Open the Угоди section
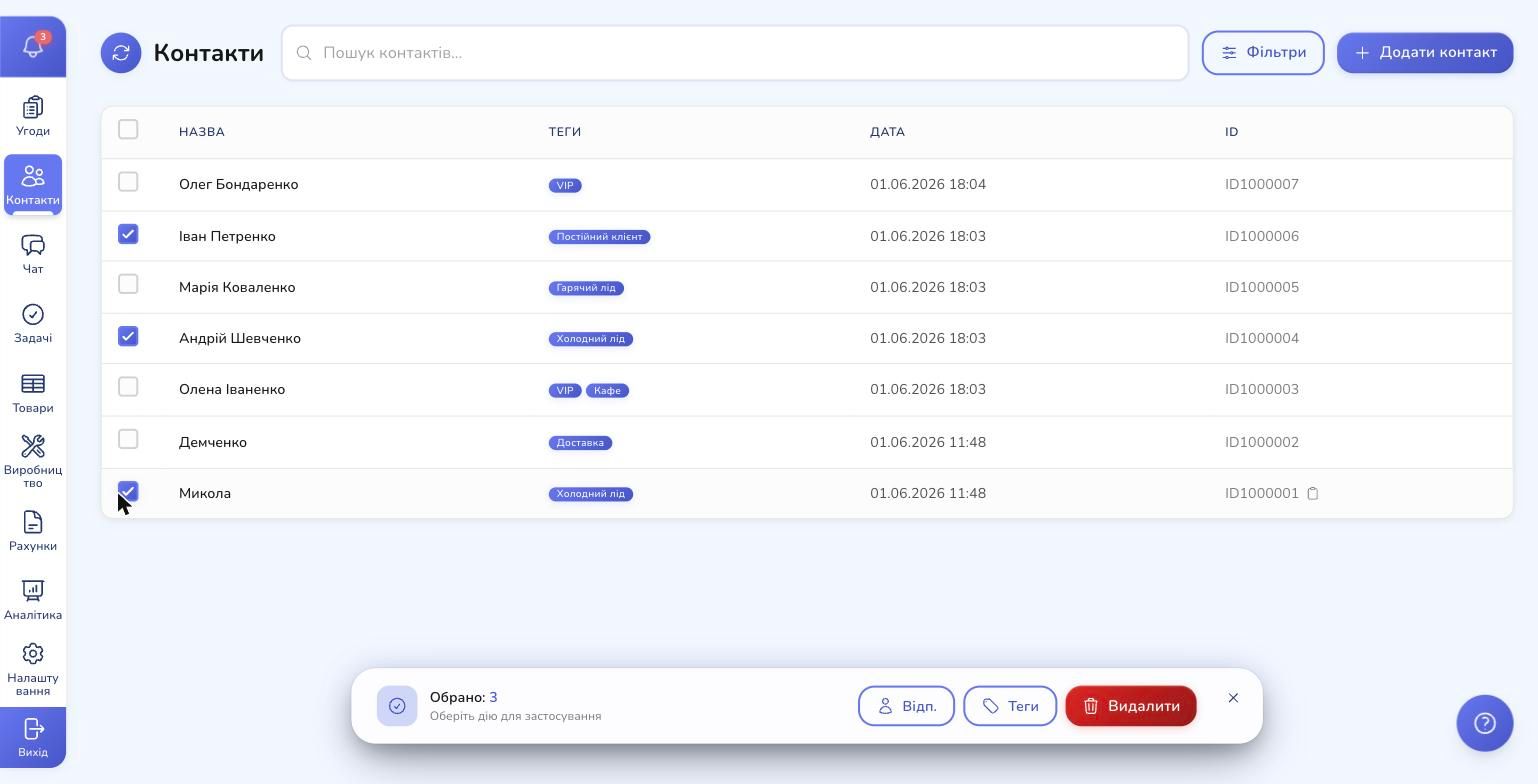This screenshot has height=784, width=1538. pyautogui.click(x=33, y=116)
